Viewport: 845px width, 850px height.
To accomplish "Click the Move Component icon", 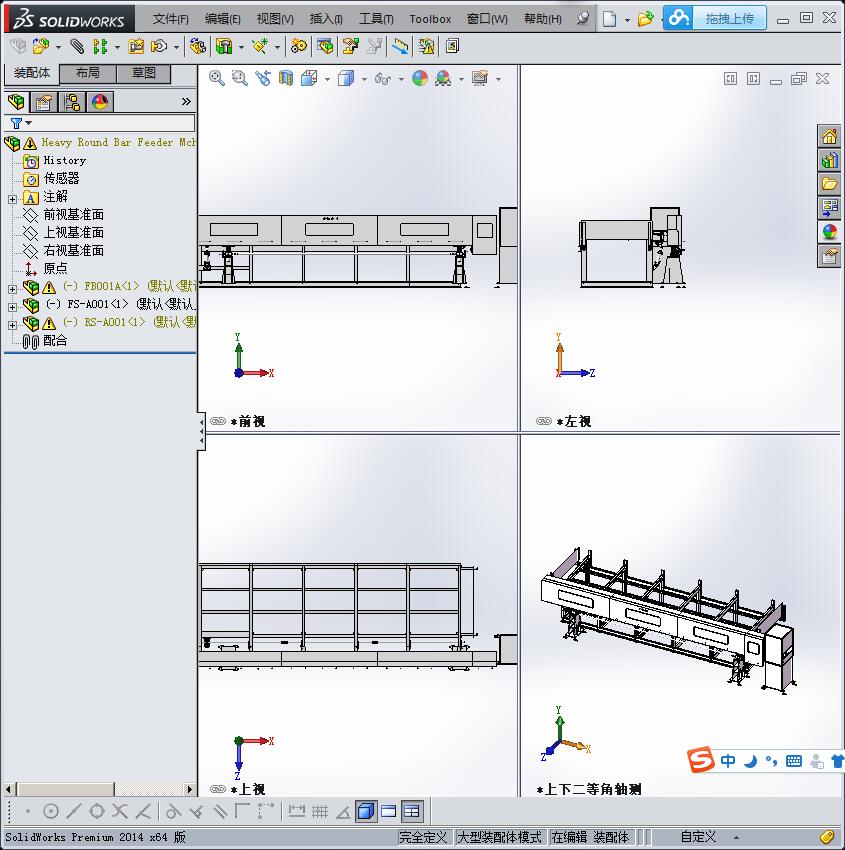I will click(159, 47).
